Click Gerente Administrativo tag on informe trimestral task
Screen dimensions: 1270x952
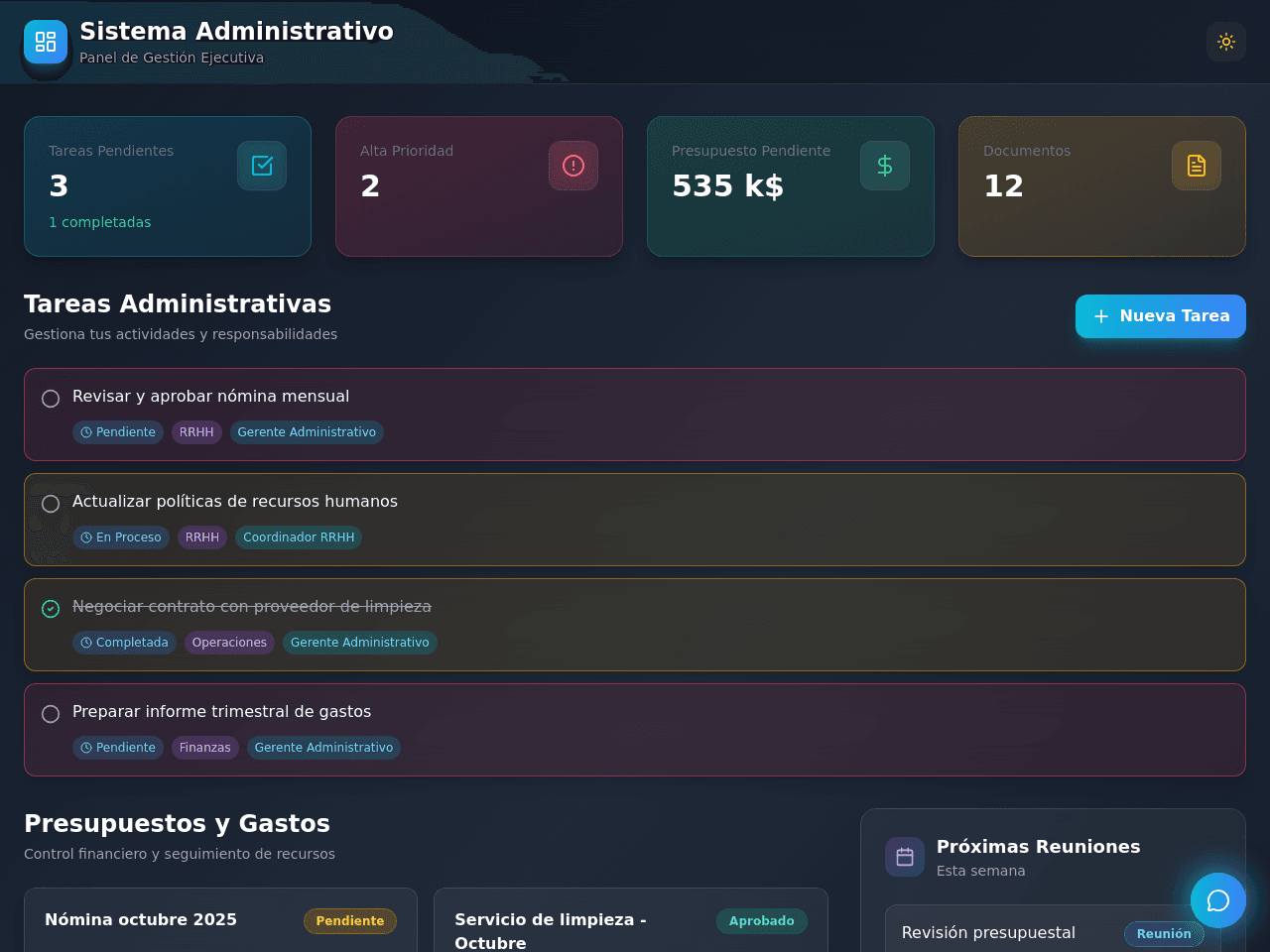click(x=323, y=748)
